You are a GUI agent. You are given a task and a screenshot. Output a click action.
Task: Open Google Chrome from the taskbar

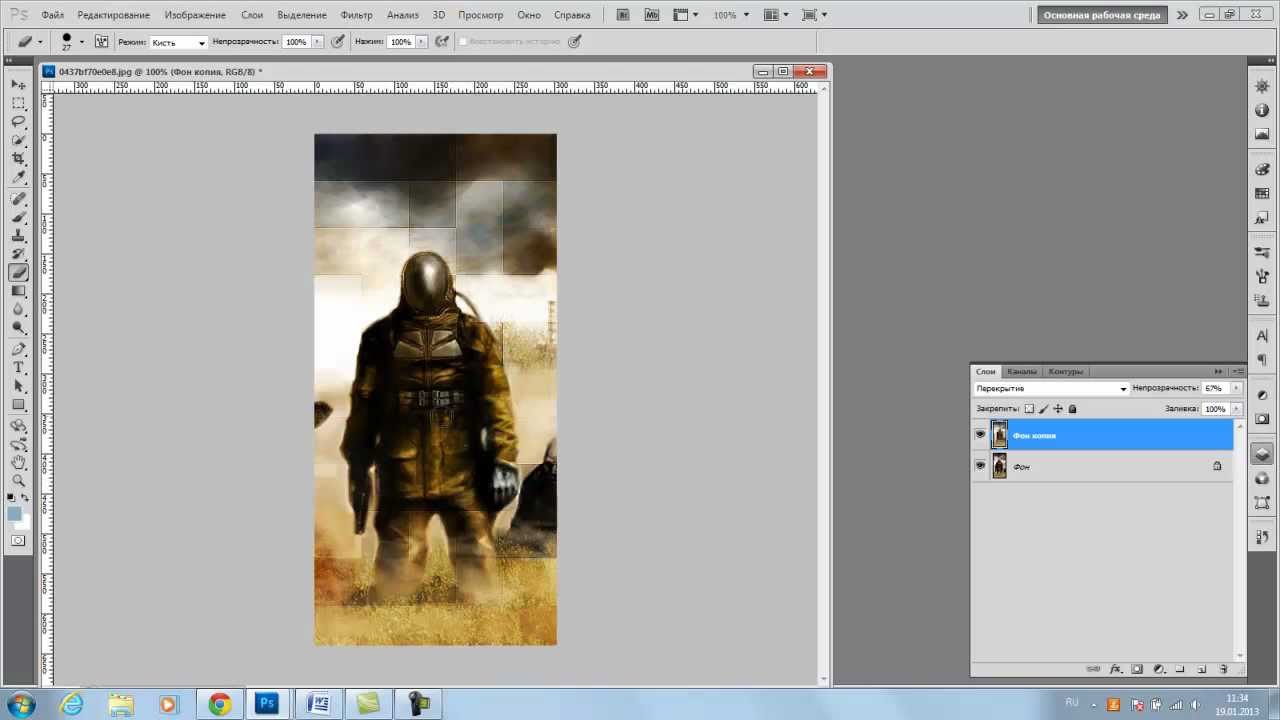[219, 704]
